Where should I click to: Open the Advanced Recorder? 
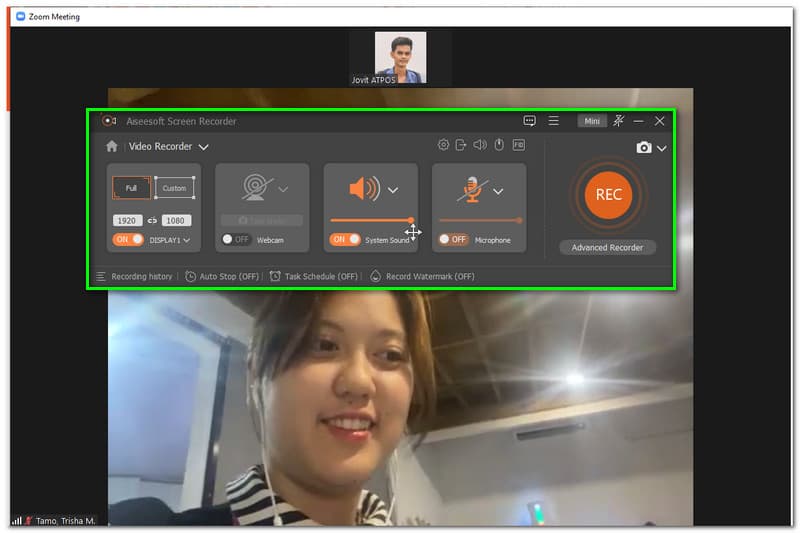pyautogui.click(x=607, y=247)
